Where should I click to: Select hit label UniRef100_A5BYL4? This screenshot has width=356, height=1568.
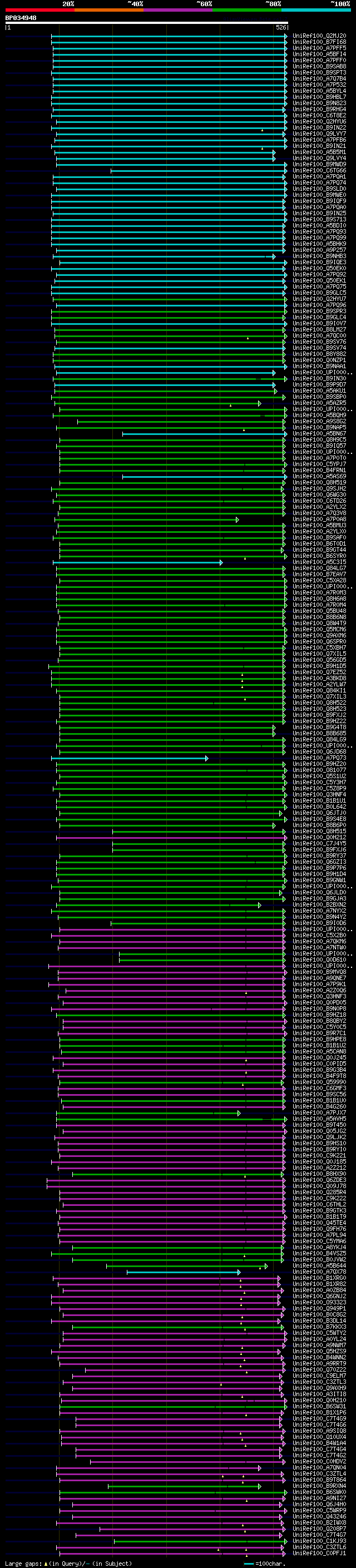[319, 91]
